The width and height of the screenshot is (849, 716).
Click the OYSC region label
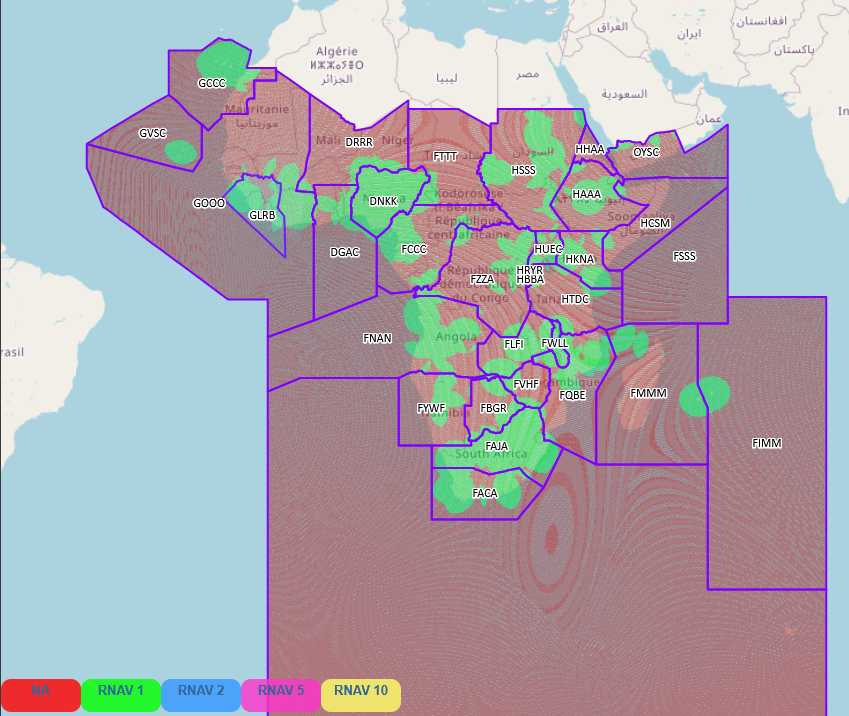coord(647,152)
